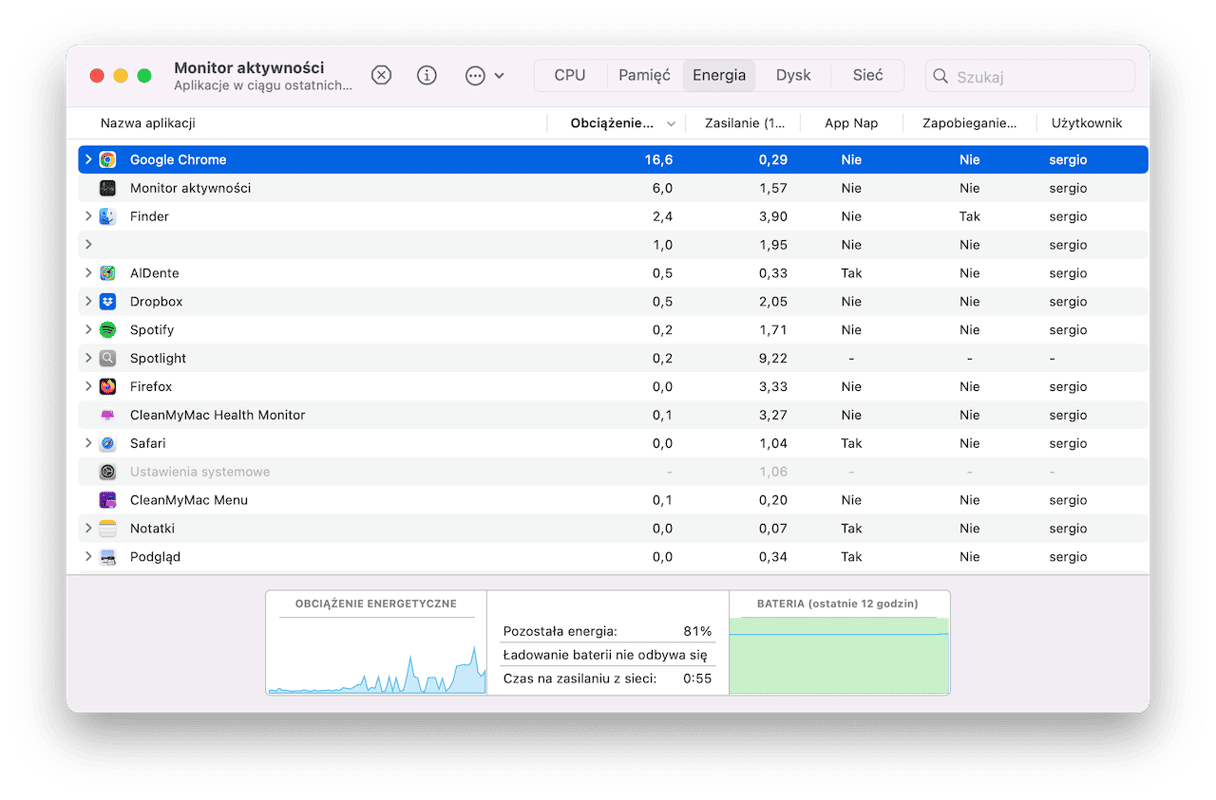The image size is (1216, 800).
Task: Select the Monitor aktywności row name
Action: pyautogui.click(x=190, y=188)
